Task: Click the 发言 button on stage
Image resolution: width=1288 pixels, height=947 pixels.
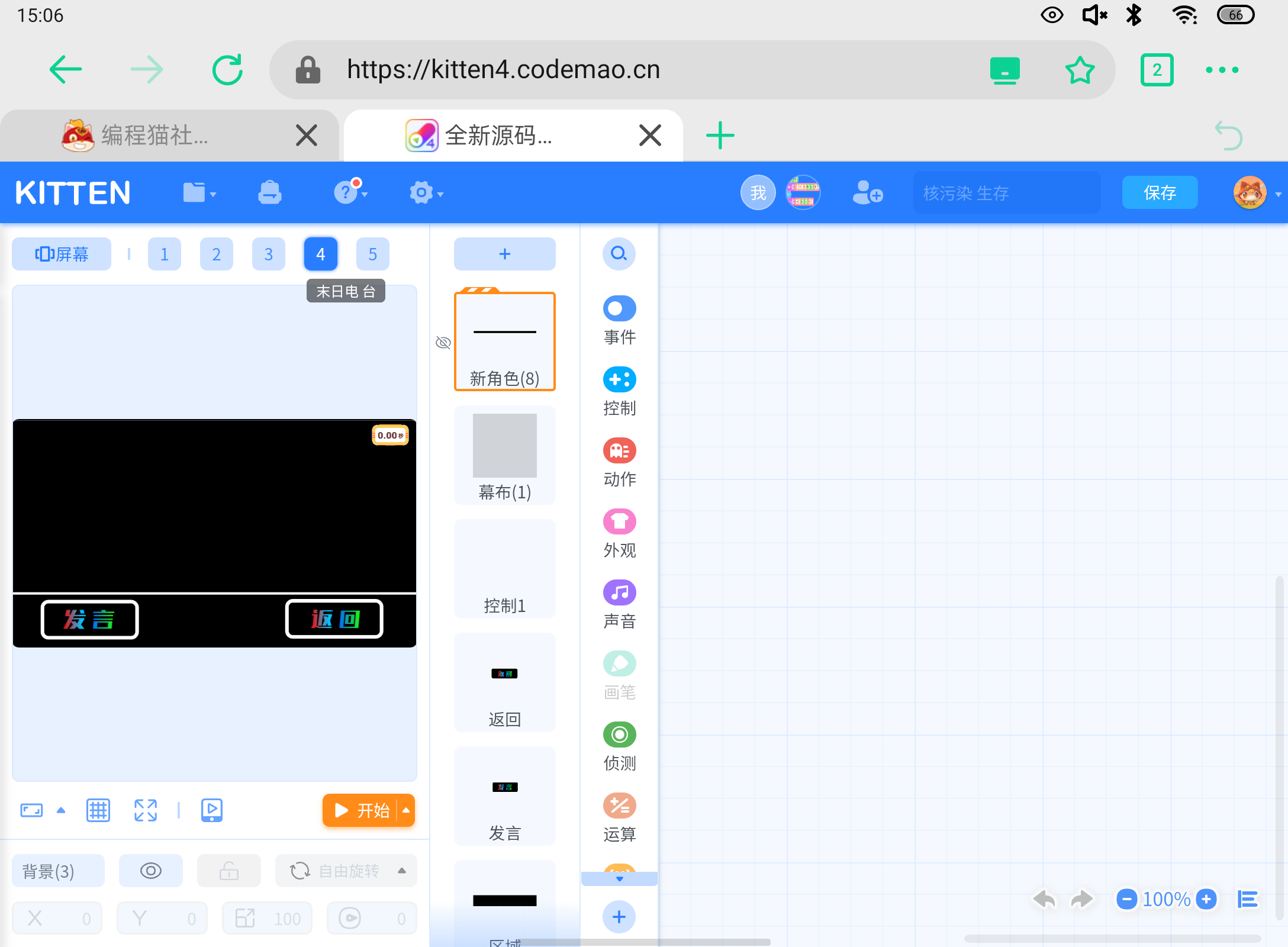Action: pos(89,620)
